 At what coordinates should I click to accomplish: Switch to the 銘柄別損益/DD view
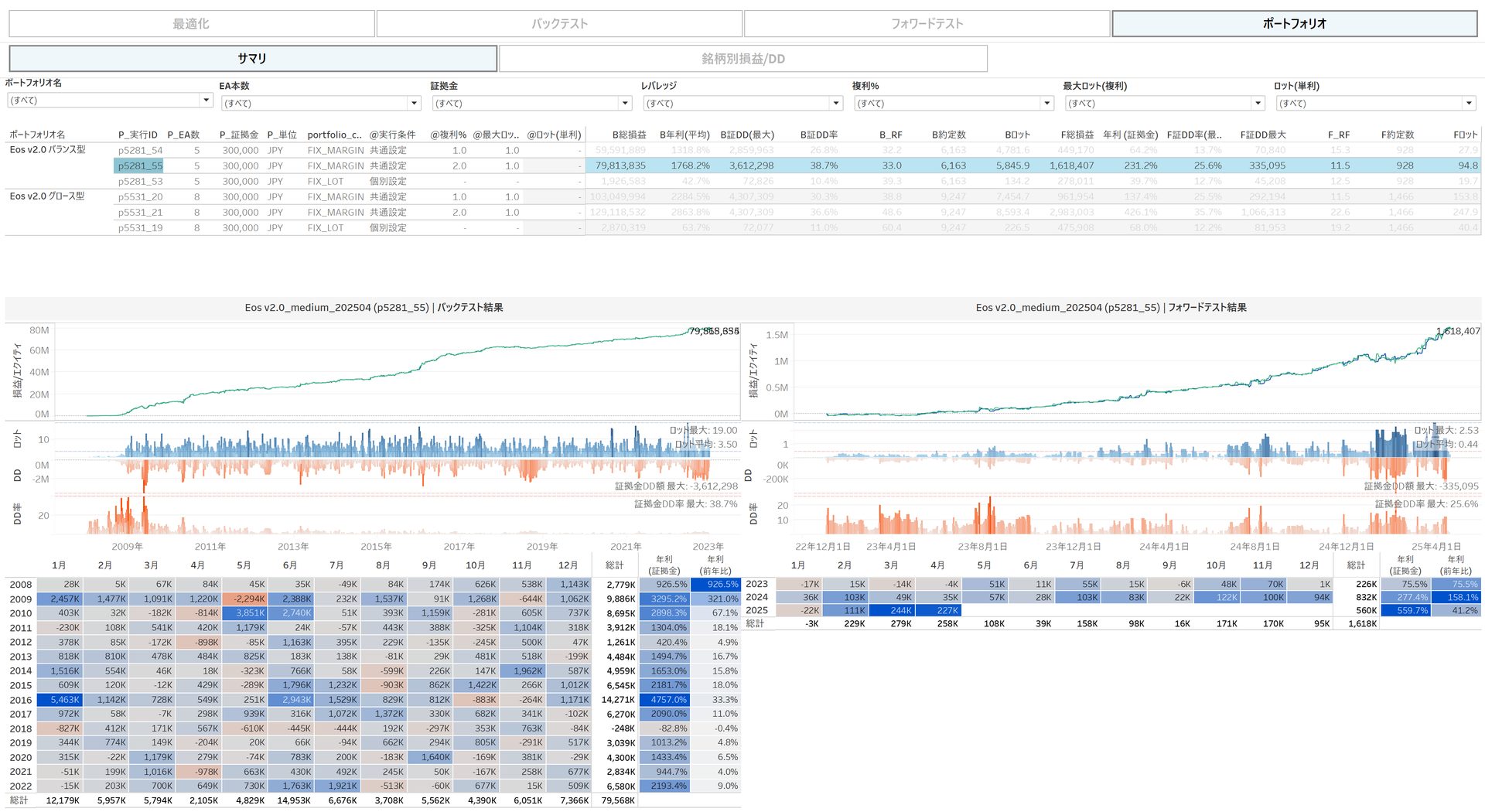[742, 59]
